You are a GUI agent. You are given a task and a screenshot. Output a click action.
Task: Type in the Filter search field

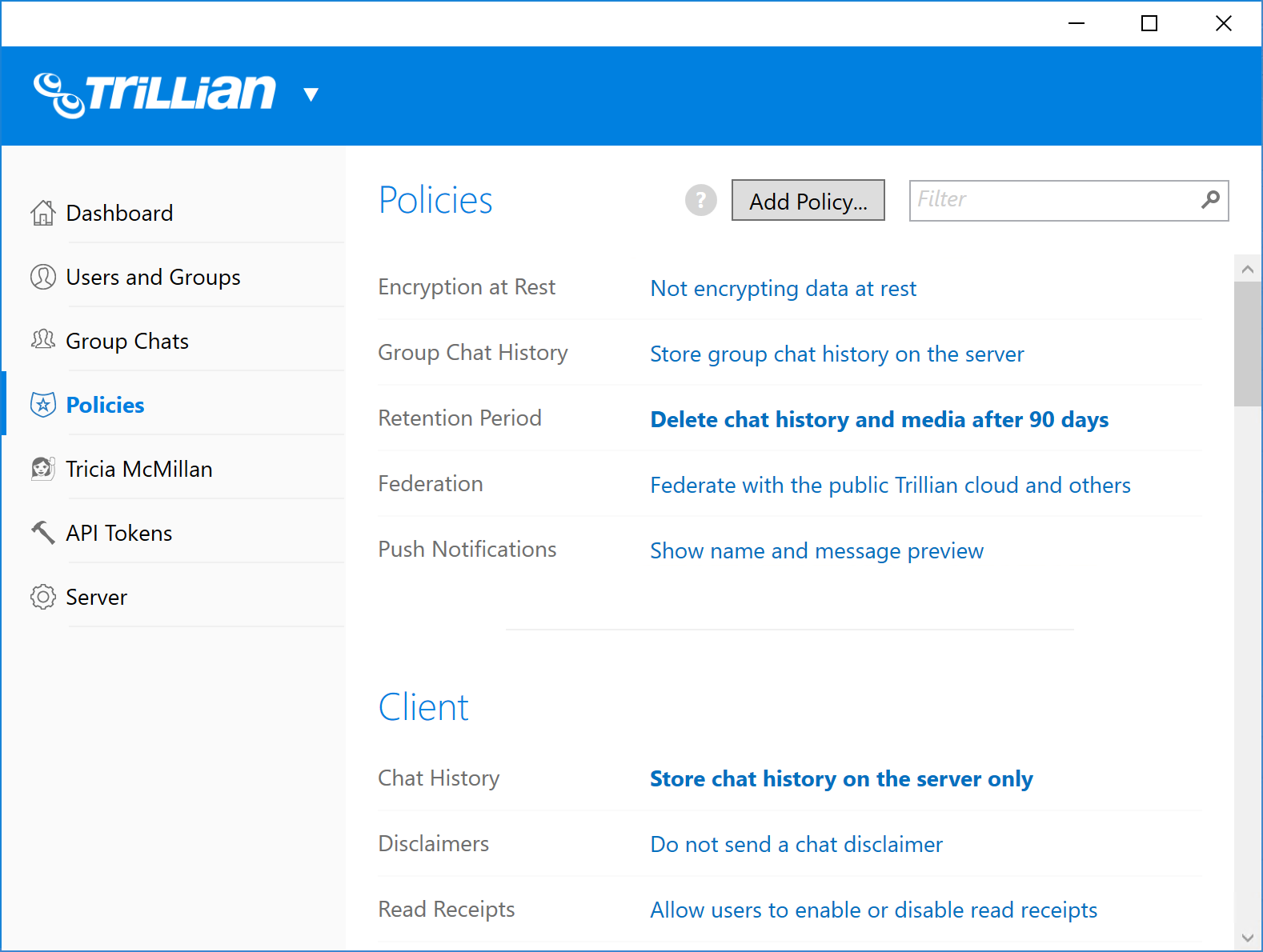tap(1052, 200)
